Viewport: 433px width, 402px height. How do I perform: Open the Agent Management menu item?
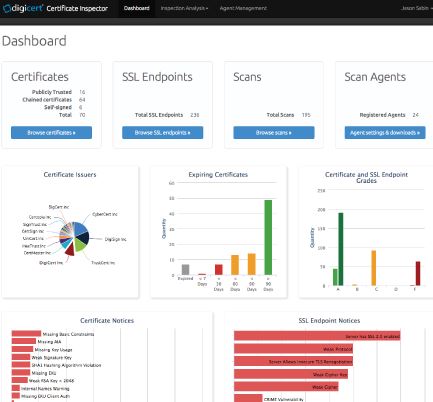click(x=243, y=8)
